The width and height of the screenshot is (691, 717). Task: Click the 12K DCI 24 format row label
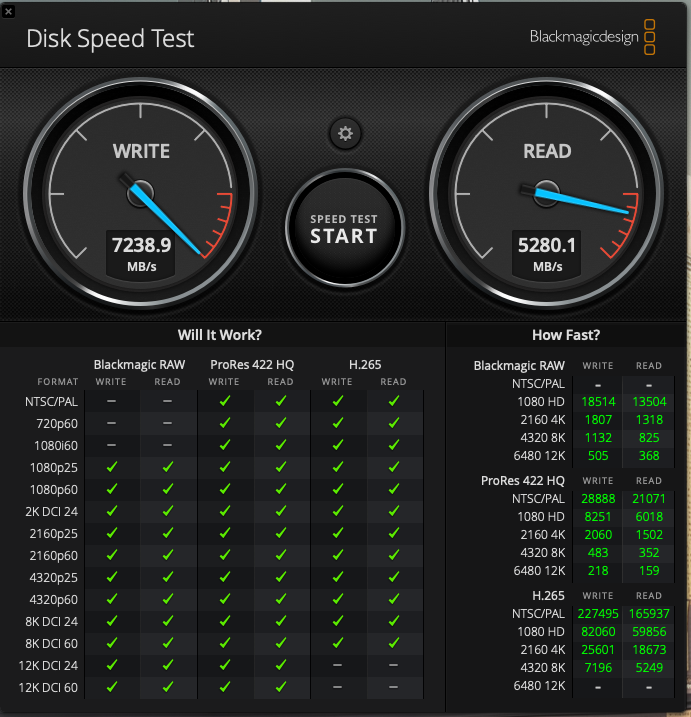point(48,665)
